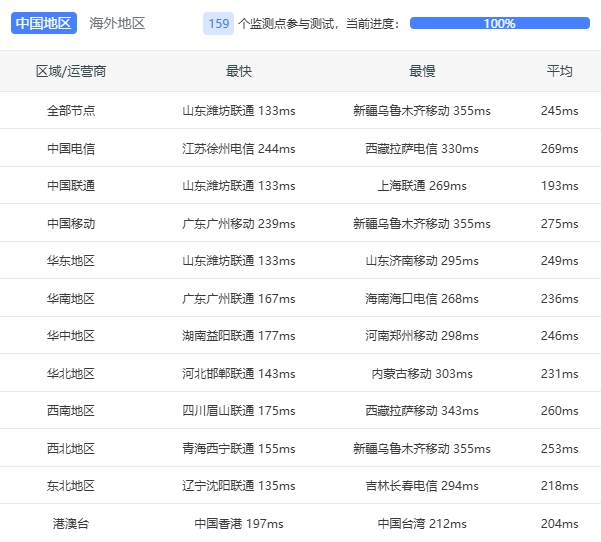Click 山东潍坊联通 133ms in 中国联通 row
Image resolution: width=601 pixels, height=542 pixels.
pos(239,186)
